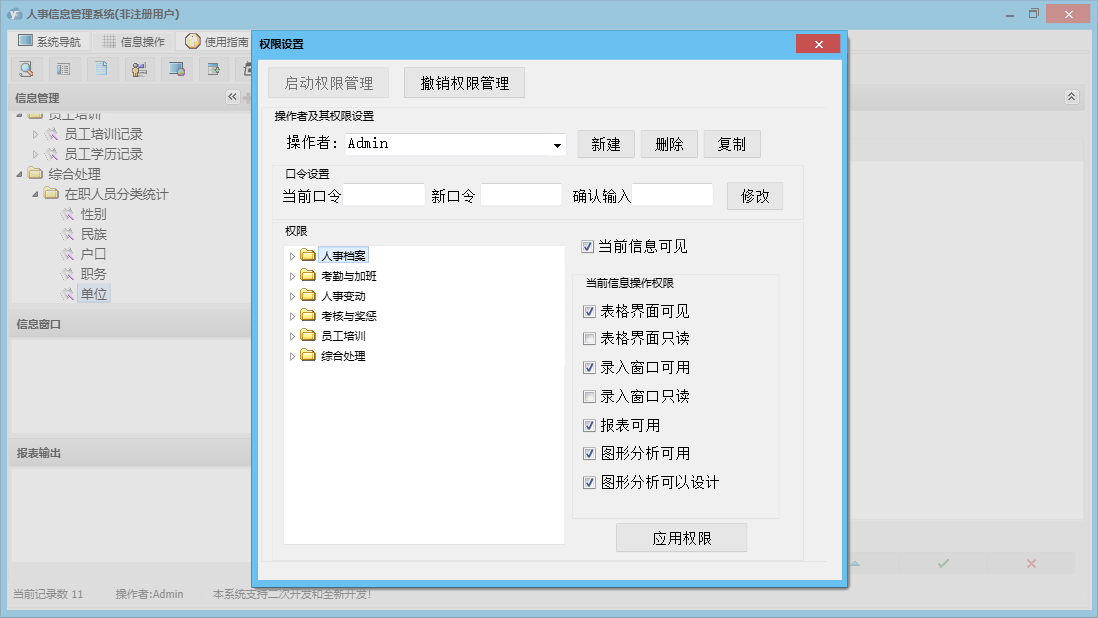Viewport: 1098px width, 618px height.
Task: Click the window-with-green-arrow toolbar icon
Action: (214, 69)
